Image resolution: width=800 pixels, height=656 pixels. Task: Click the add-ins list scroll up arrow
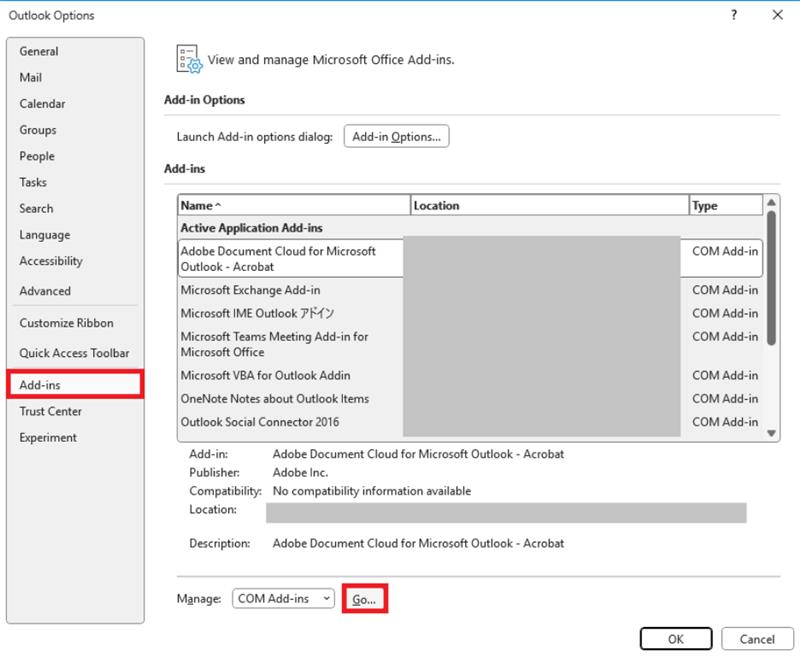[x=771, y=203]
